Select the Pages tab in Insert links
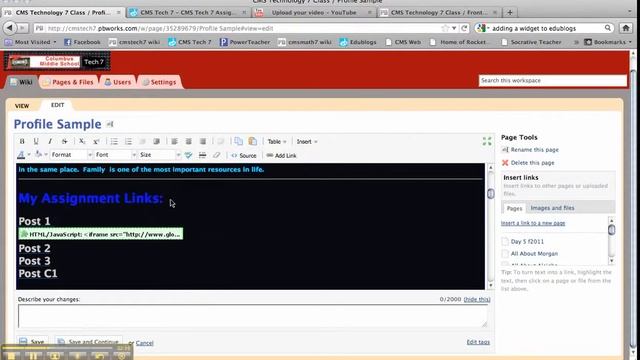This screenshot has height=360, width=640. (514, 208)
